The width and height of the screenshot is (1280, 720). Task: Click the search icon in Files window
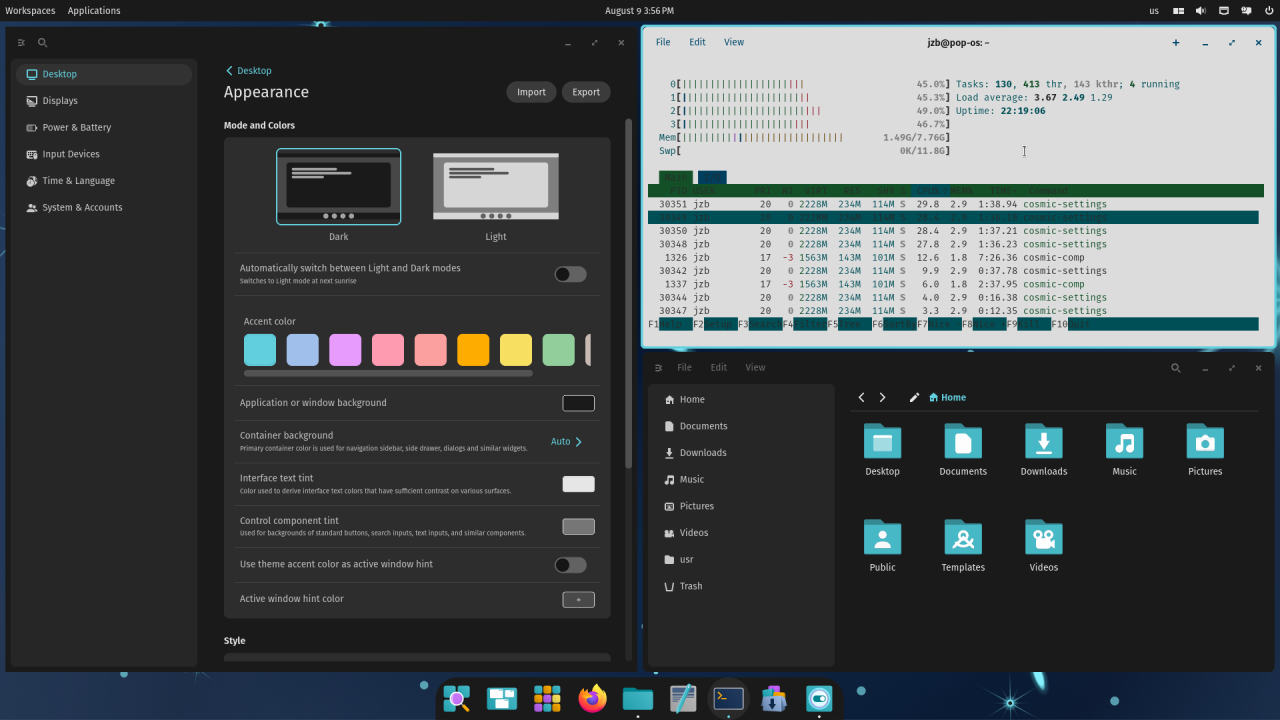click(1176, 368)
